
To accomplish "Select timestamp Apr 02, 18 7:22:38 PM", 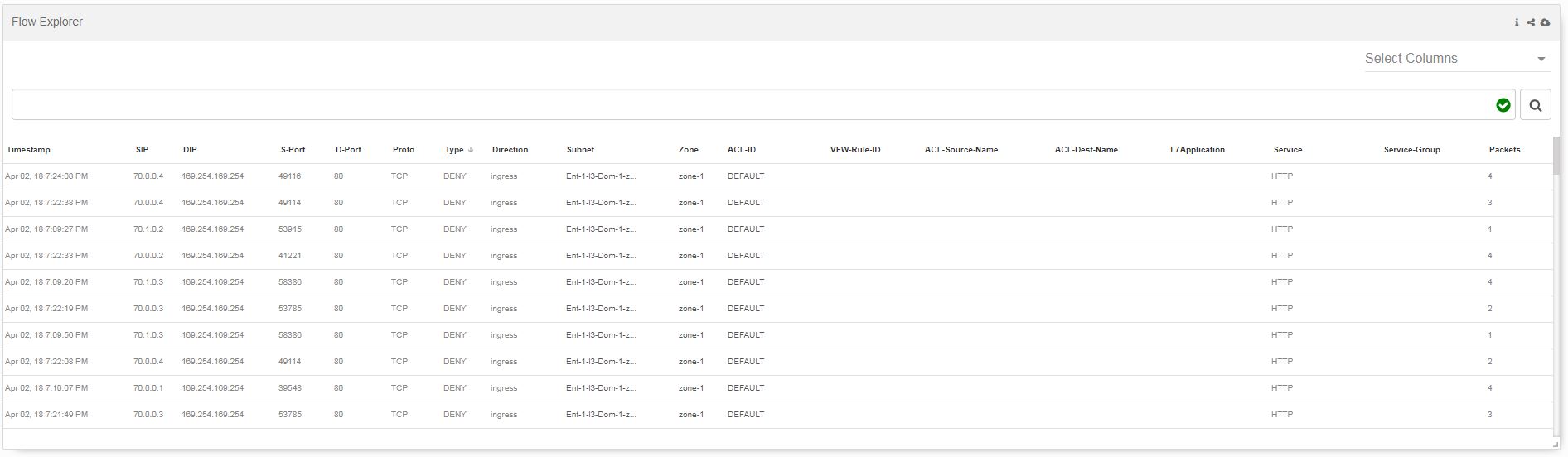I will pos(46,203).
